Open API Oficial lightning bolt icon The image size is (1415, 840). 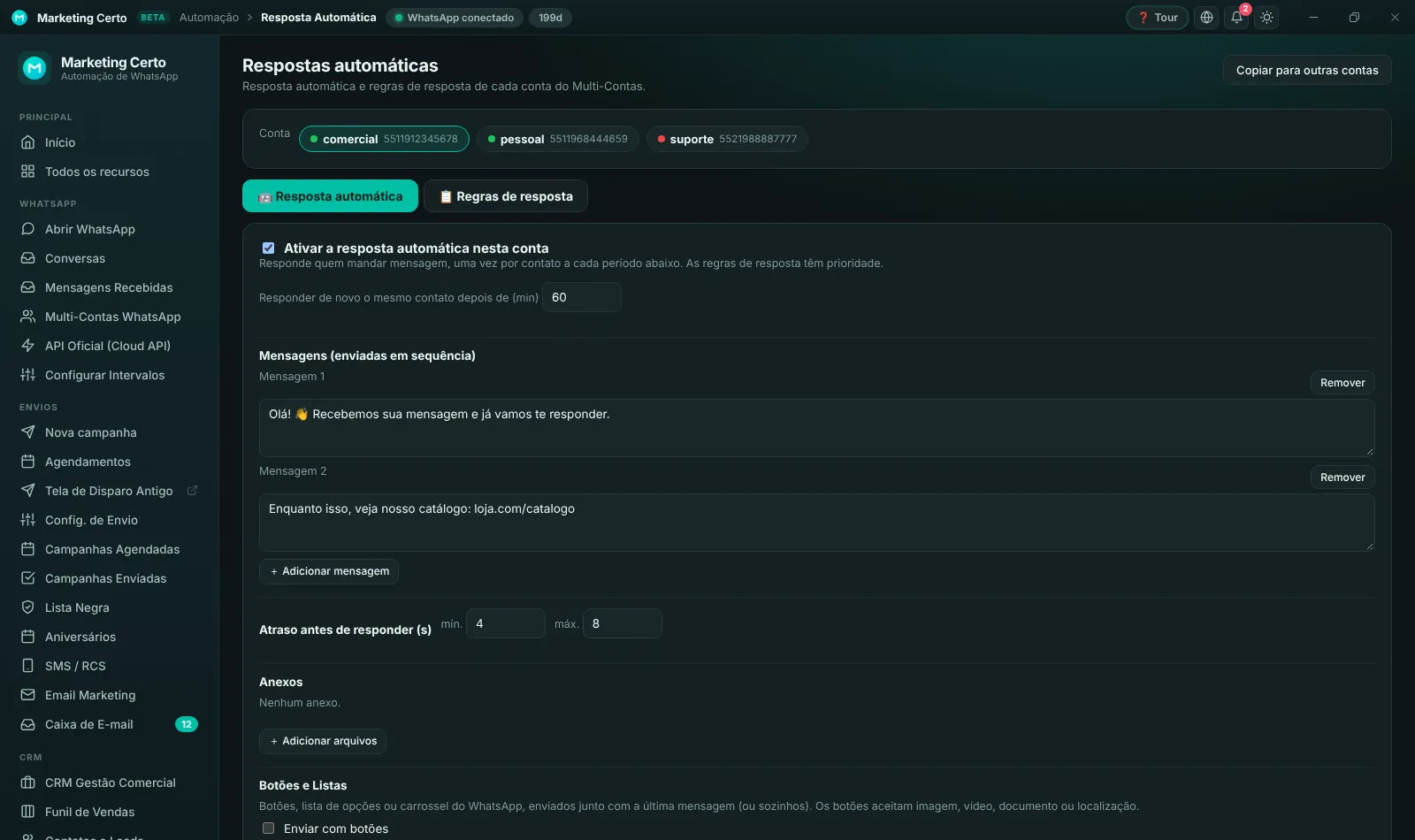click(28, 346)
